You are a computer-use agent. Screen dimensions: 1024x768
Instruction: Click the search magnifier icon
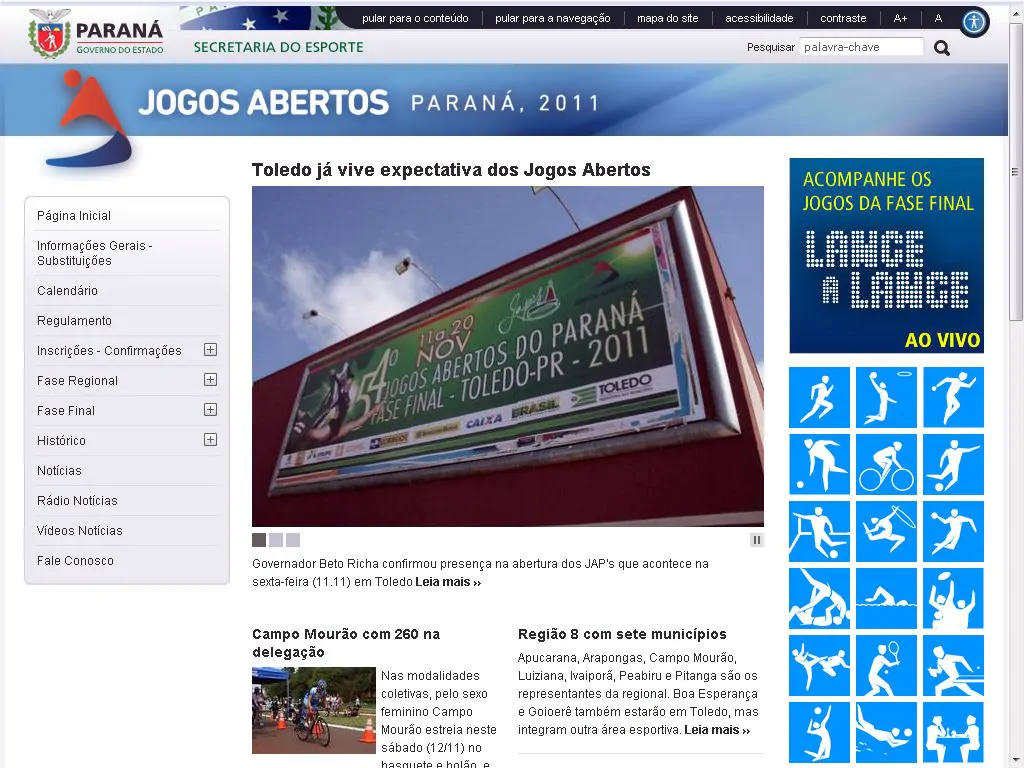pos(942,48)
